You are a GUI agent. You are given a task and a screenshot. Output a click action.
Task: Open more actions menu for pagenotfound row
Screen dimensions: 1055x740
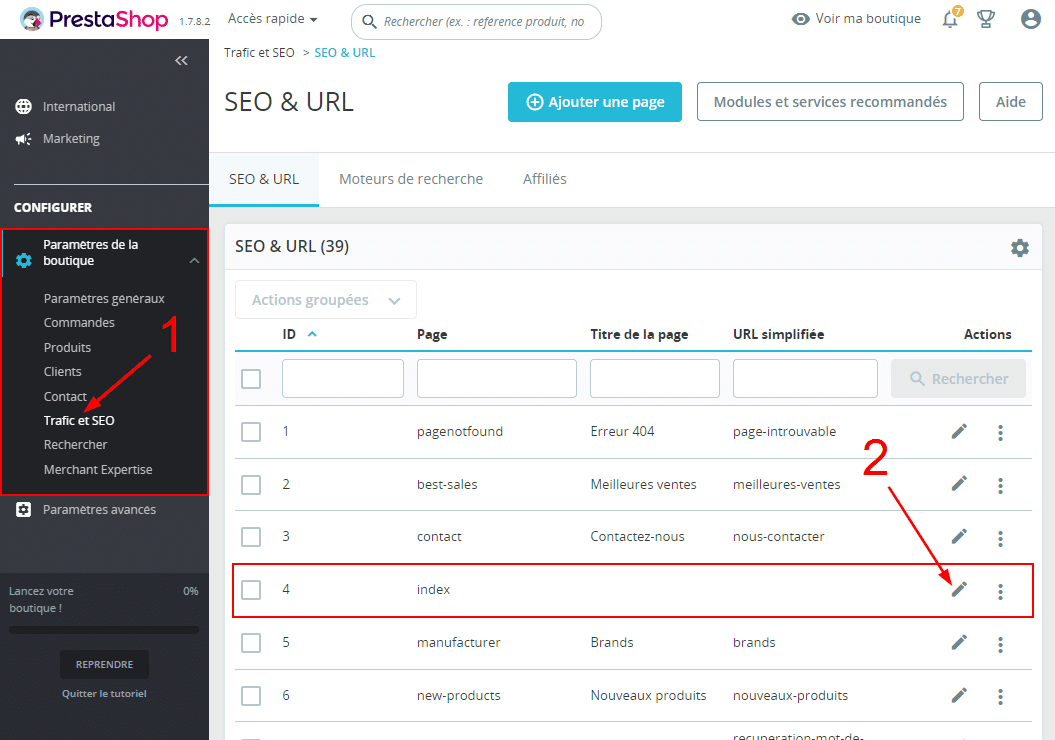click(x=1000, y=433)
